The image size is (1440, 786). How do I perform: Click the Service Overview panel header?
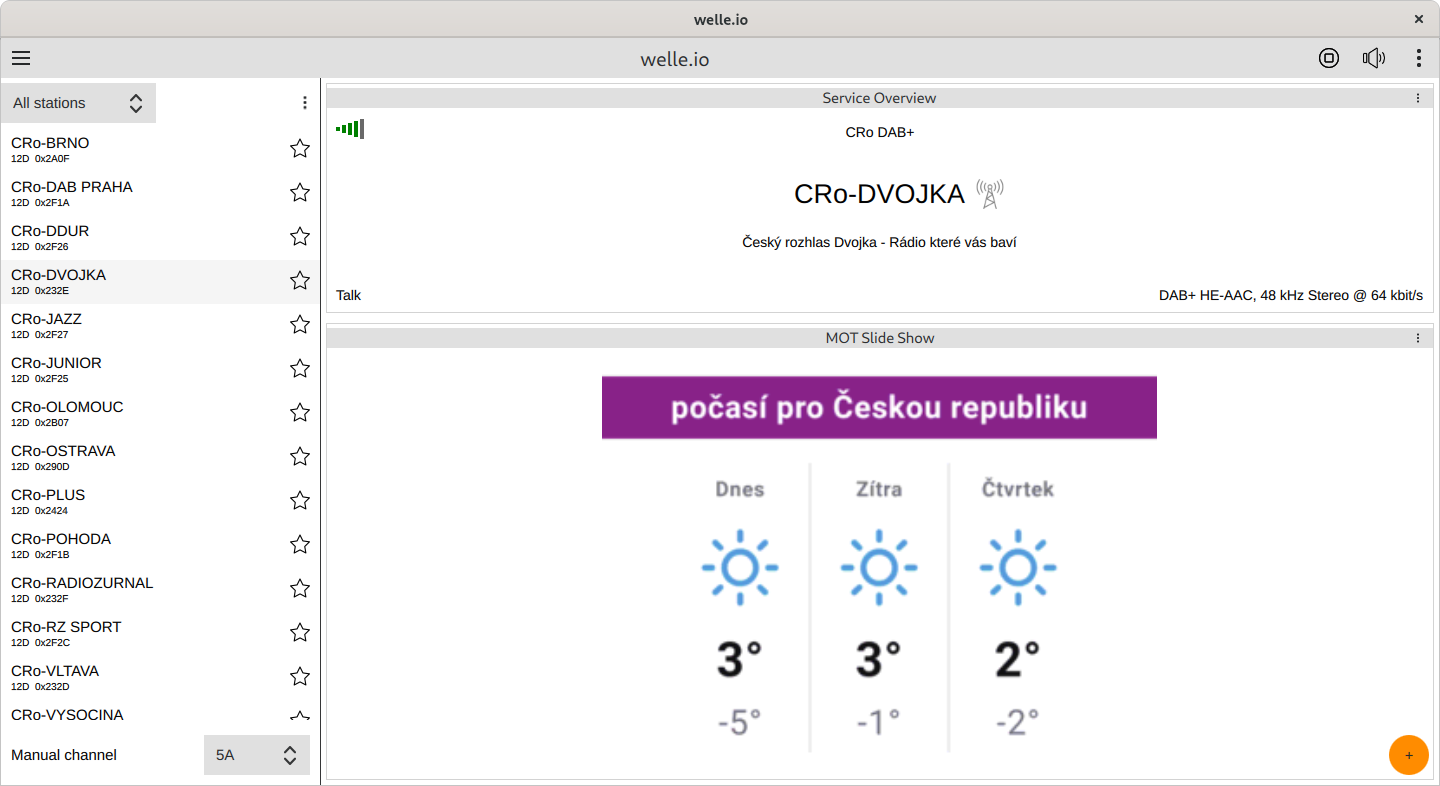(x=879, y=98)
